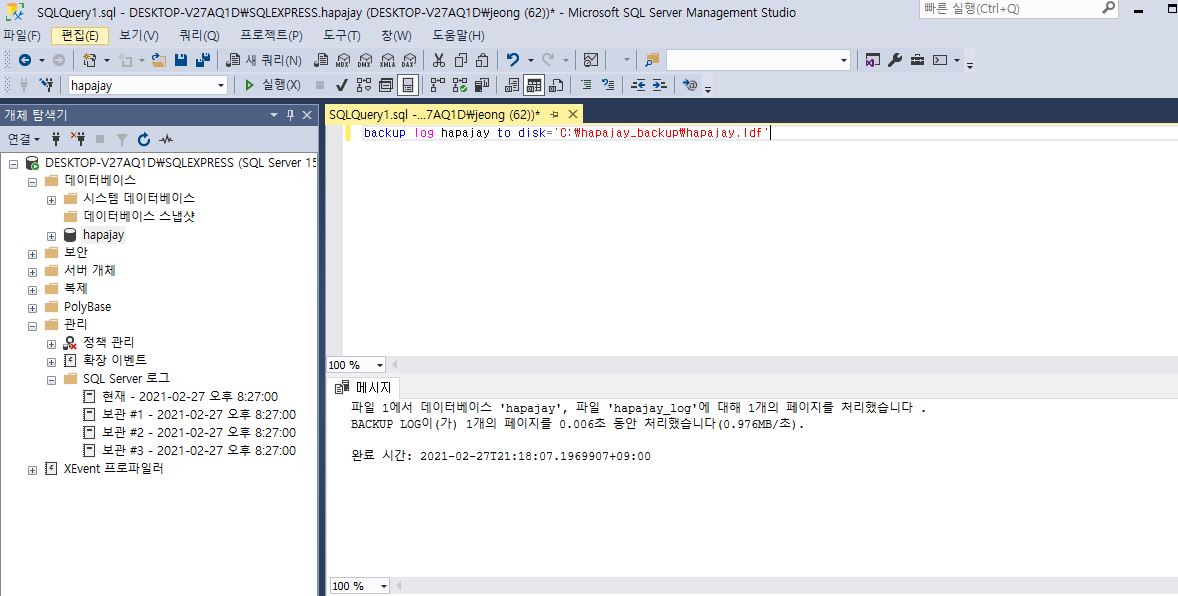This screenshot has height=596, width=1178.
Task: Click the Open File folder icon
Action: click(x=159, y=60)
